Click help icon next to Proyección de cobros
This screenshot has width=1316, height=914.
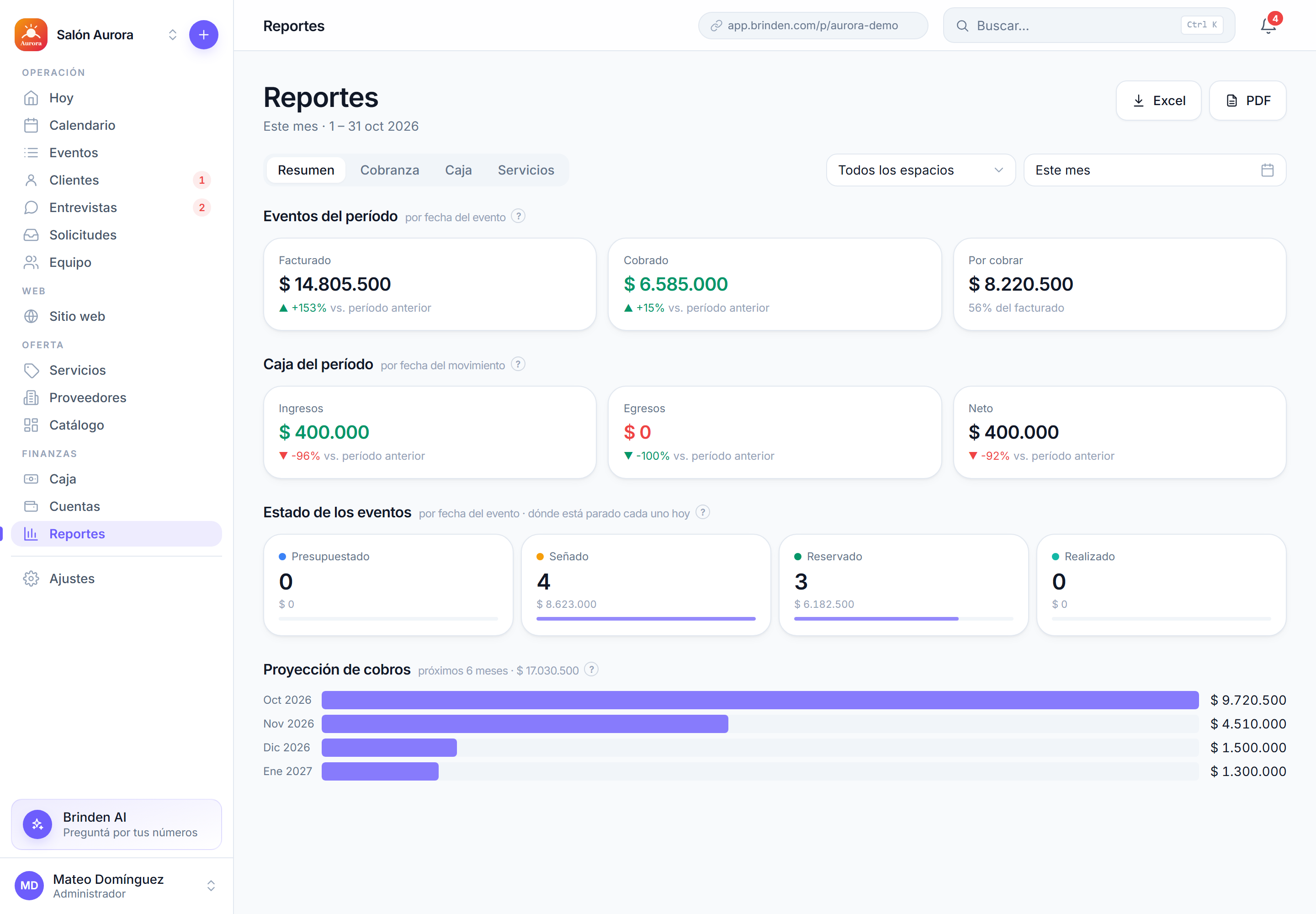click(592, 670)
